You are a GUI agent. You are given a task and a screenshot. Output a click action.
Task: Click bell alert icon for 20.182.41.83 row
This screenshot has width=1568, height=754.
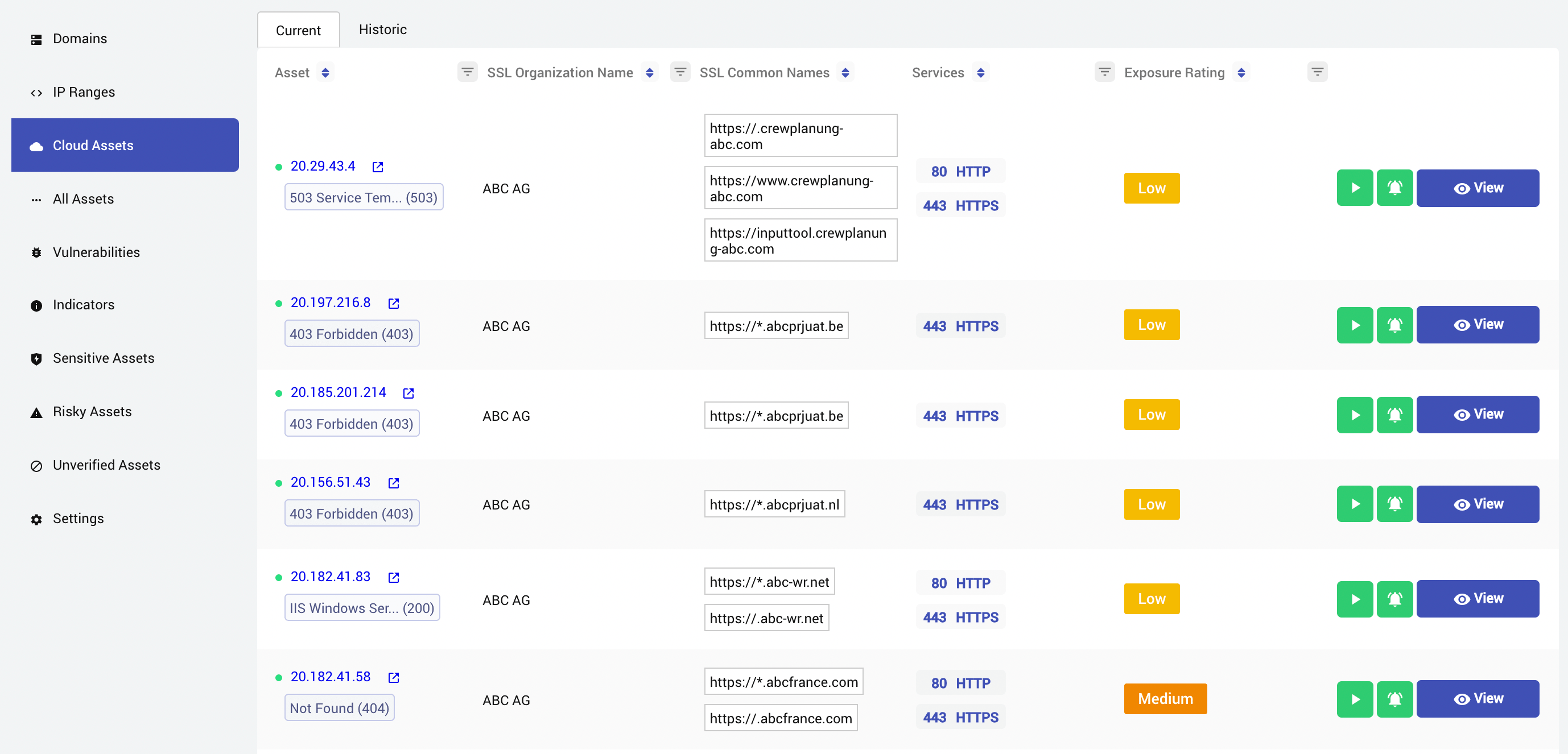[x=1394, y=599]
